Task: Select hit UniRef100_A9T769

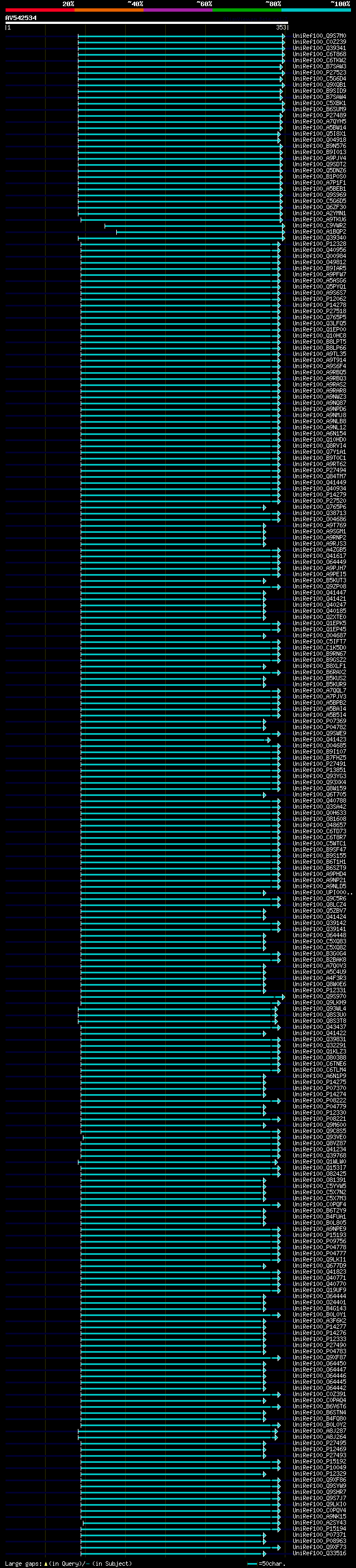Action: click(x=319, y=525)
